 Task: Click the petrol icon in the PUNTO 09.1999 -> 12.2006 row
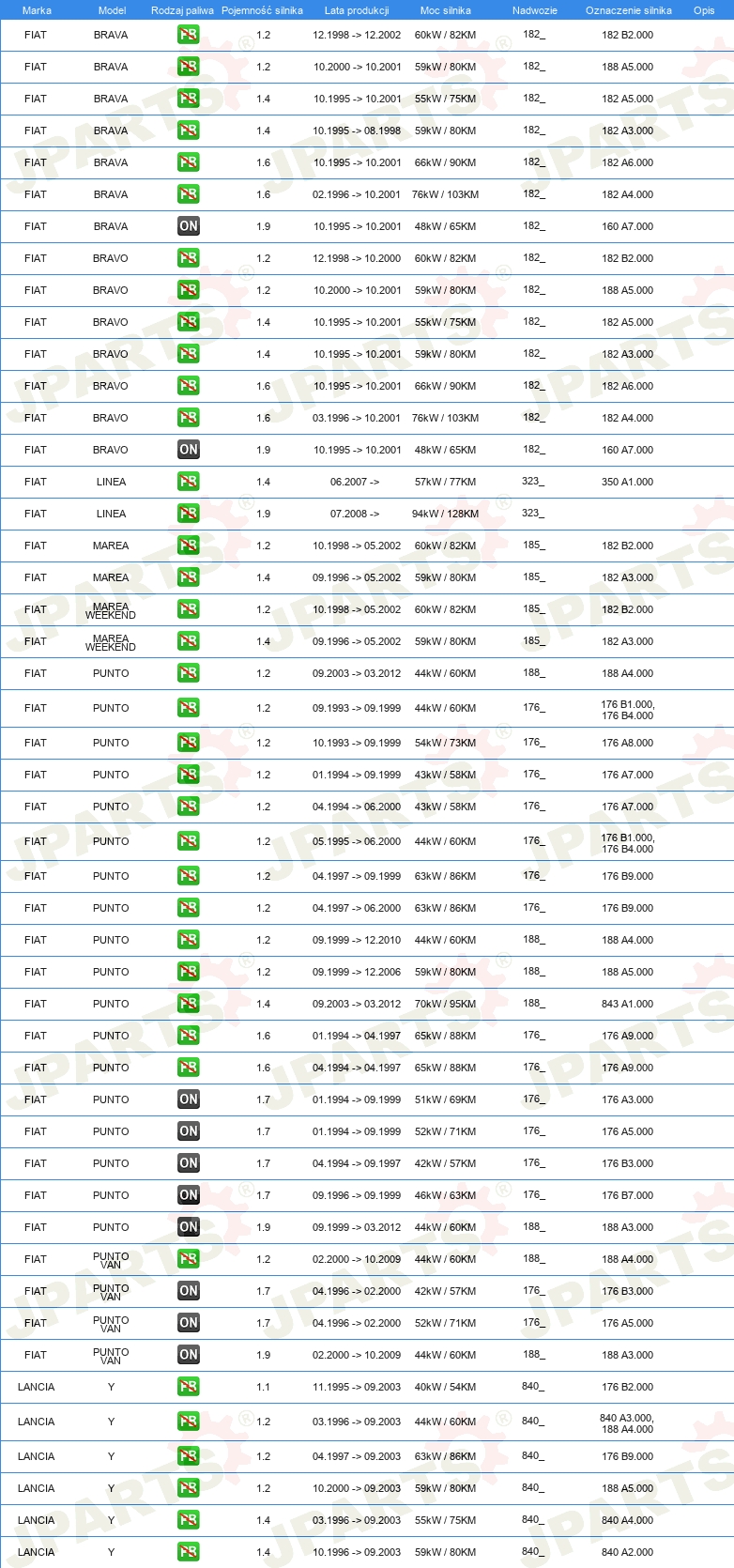click(189, 972)
